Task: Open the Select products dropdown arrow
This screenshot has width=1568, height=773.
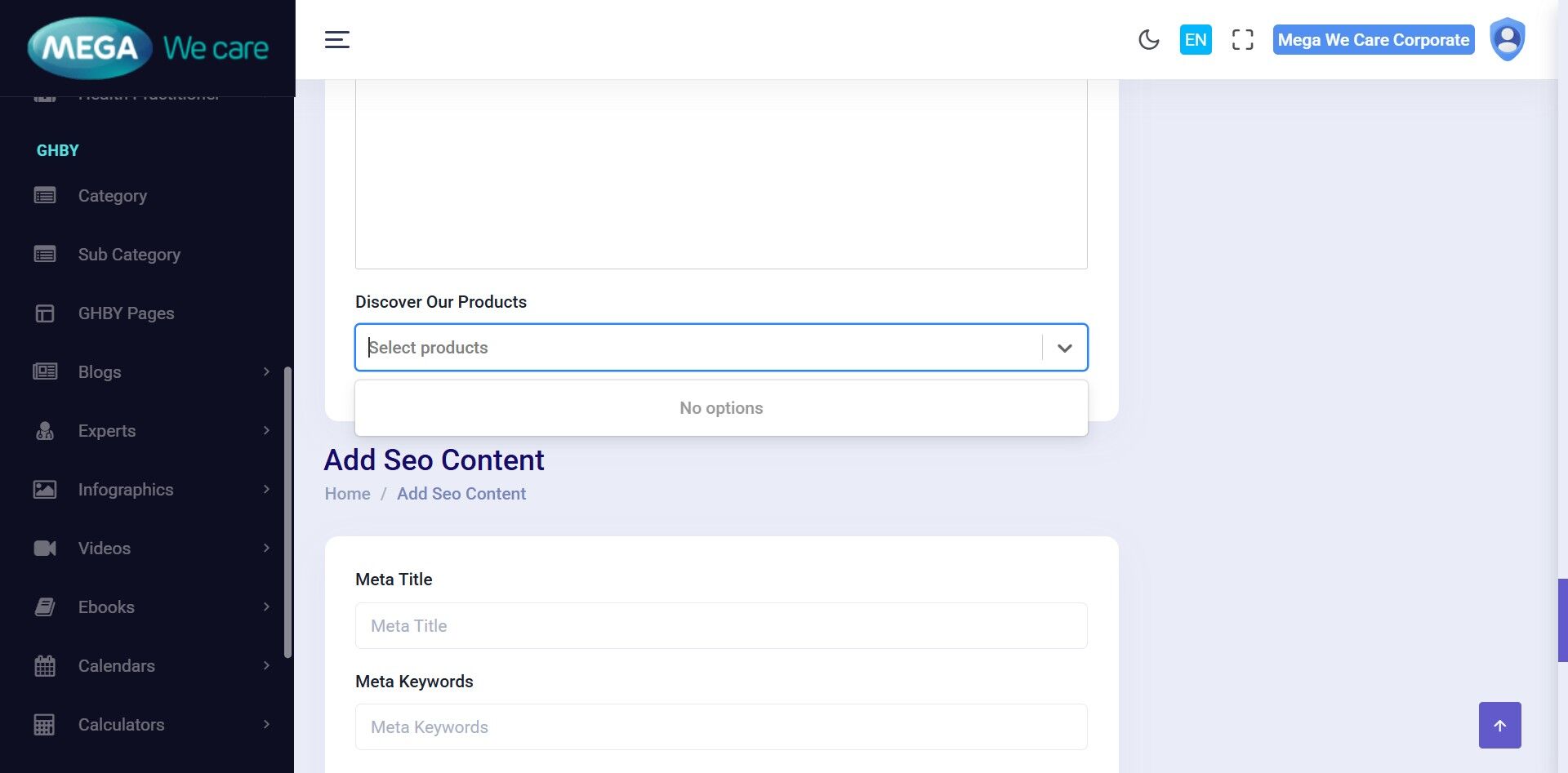Action: 1064,348
